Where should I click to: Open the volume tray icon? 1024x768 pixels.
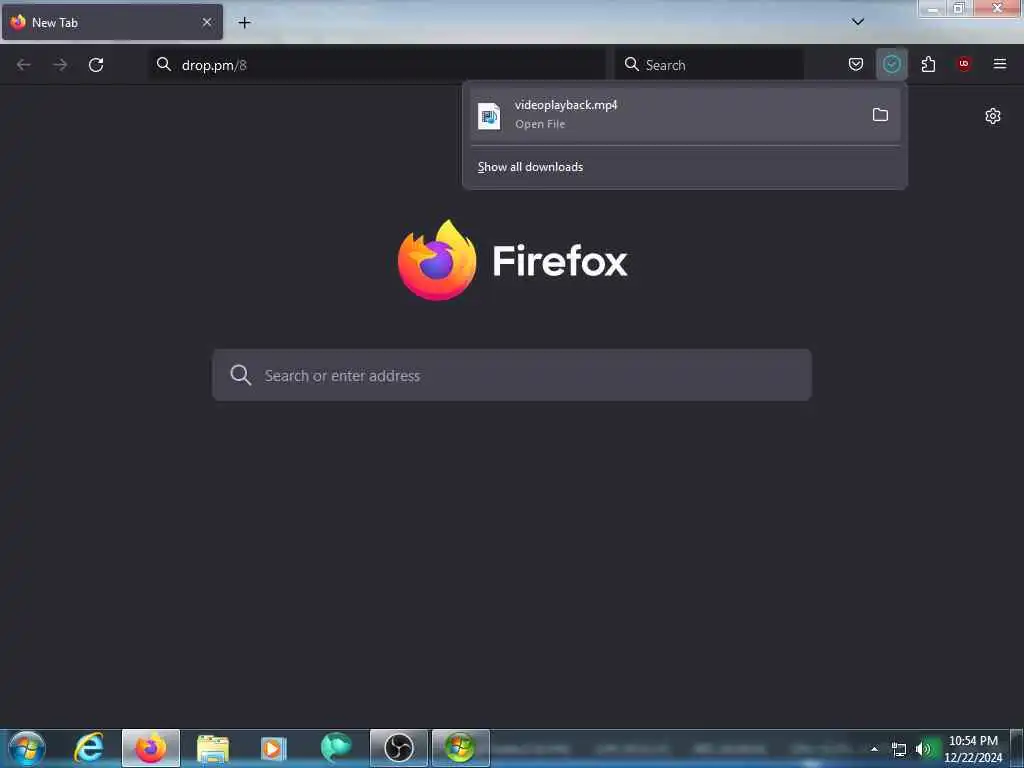tap(923, 749)
